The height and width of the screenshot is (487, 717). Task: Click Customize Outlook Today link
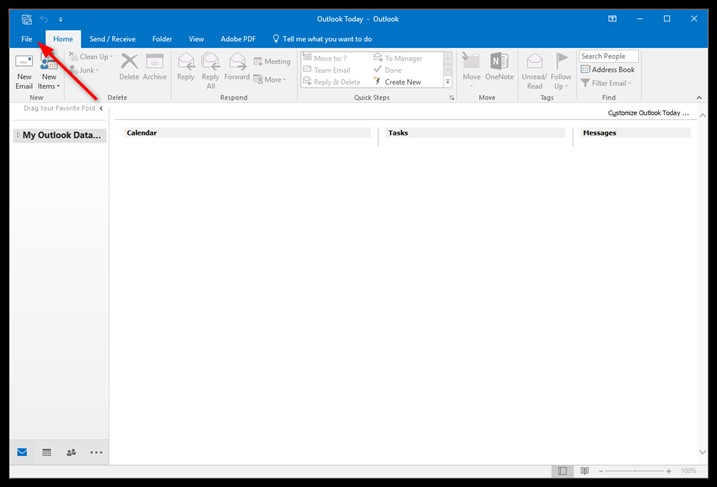click(x=648, y=113)
